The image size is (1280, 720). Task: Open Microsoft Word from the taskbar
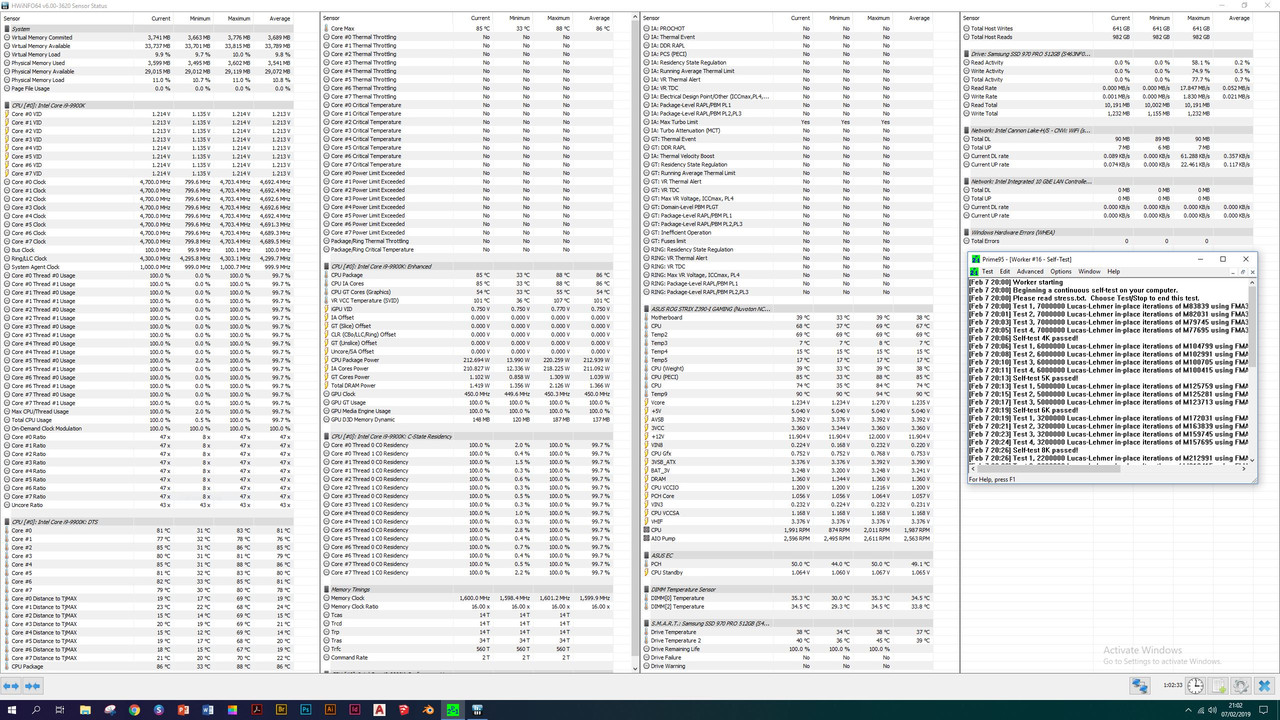(x=207, y=710)
